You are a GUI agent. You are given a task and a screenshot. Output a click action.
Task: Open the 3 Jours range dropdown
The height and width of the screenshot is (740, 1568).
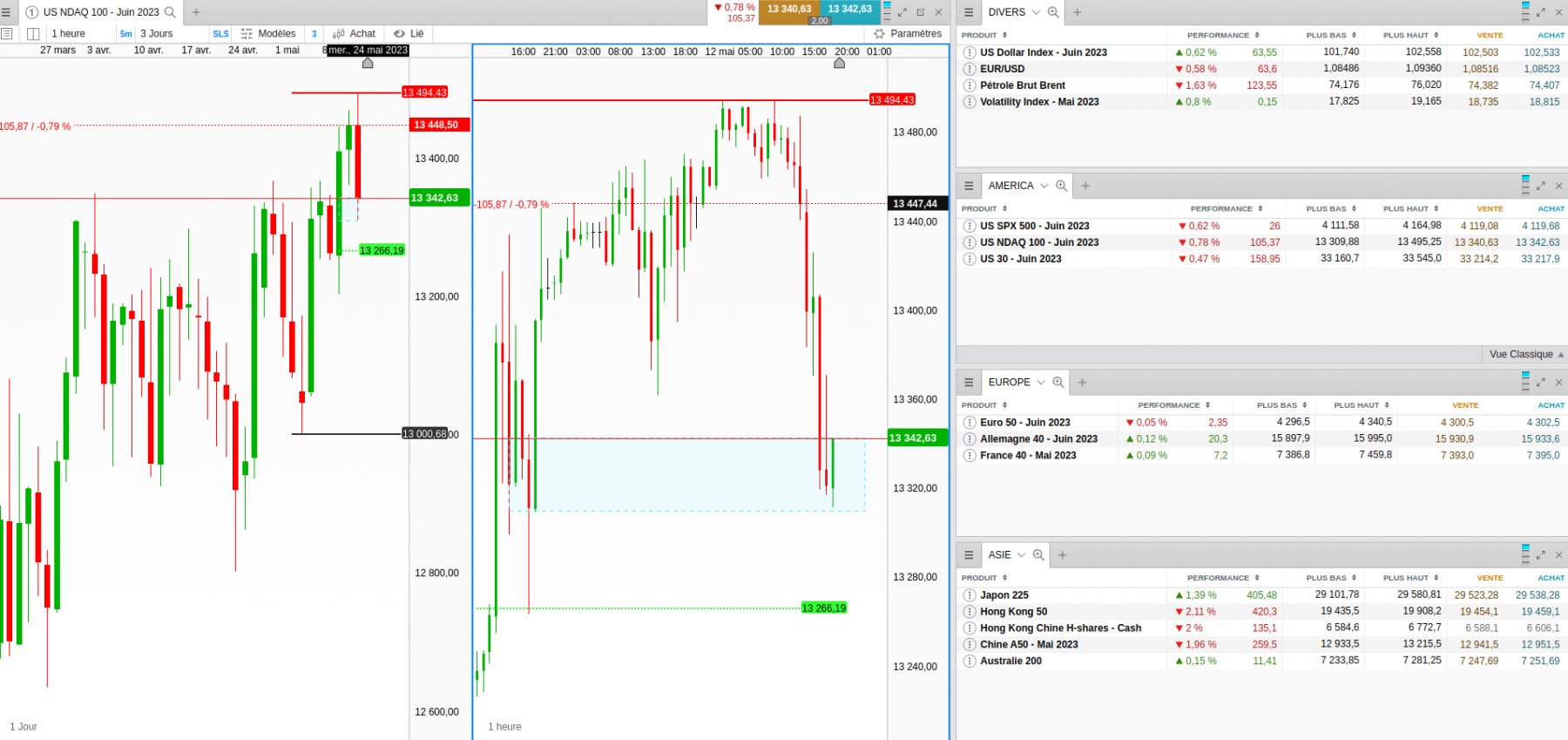coord(172,34)
